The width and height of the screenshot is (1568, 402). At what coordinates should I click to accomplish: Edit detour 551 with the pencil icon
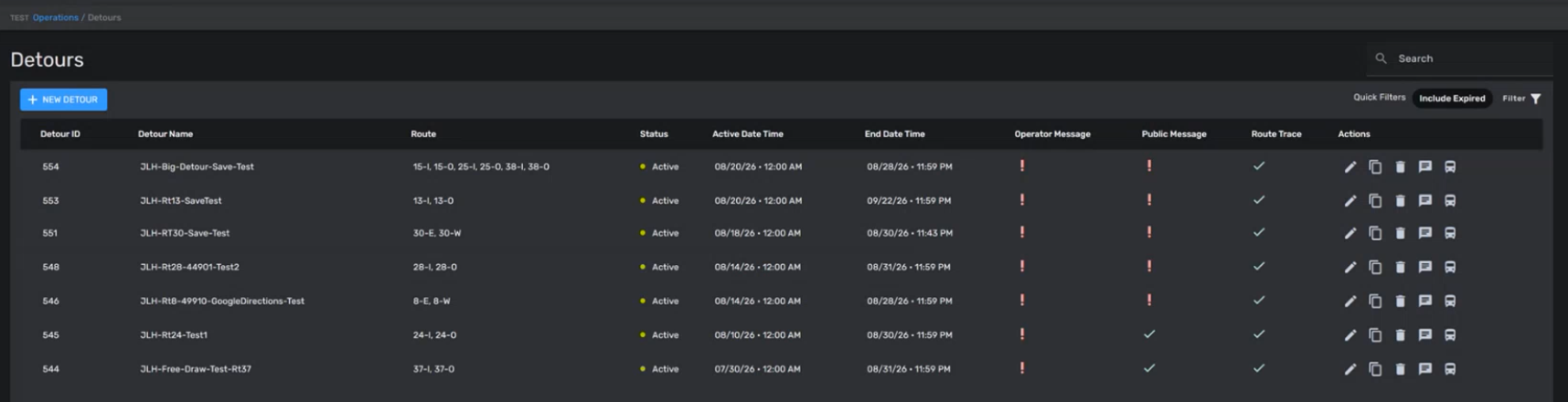pyautogui.click(x=1349, y=234)
